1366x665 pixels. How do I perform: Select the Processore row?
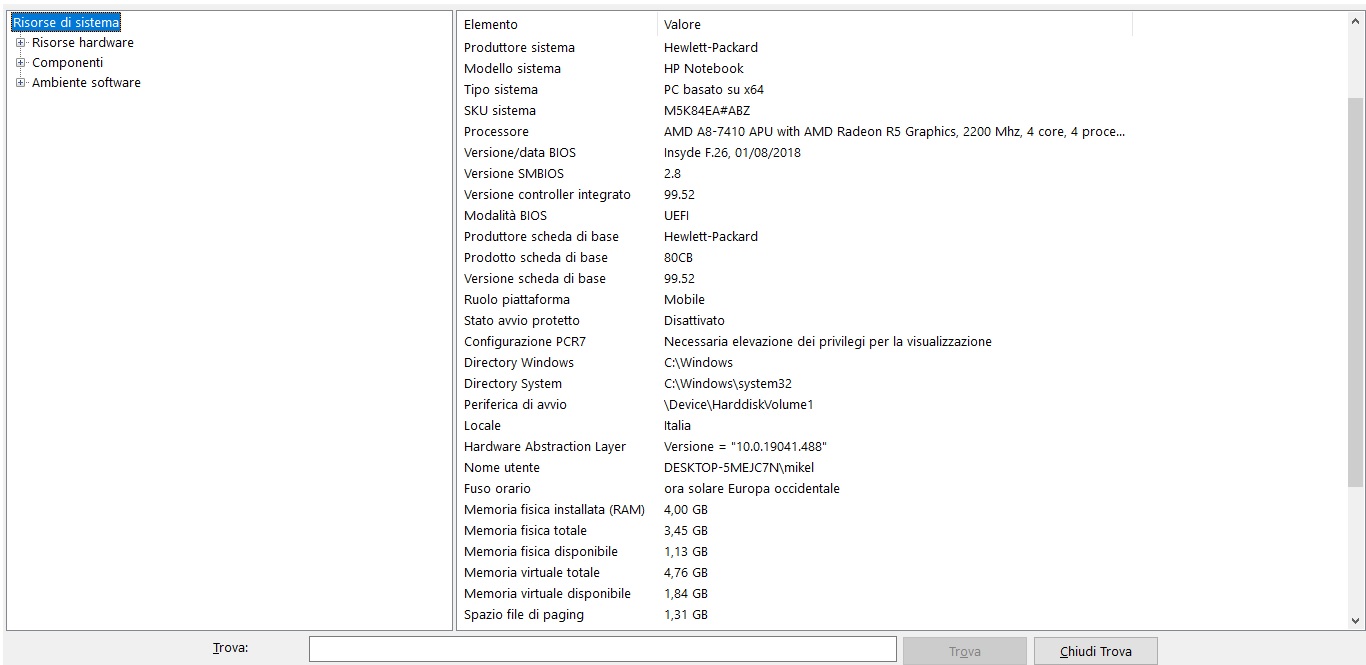tap(795, 131)
